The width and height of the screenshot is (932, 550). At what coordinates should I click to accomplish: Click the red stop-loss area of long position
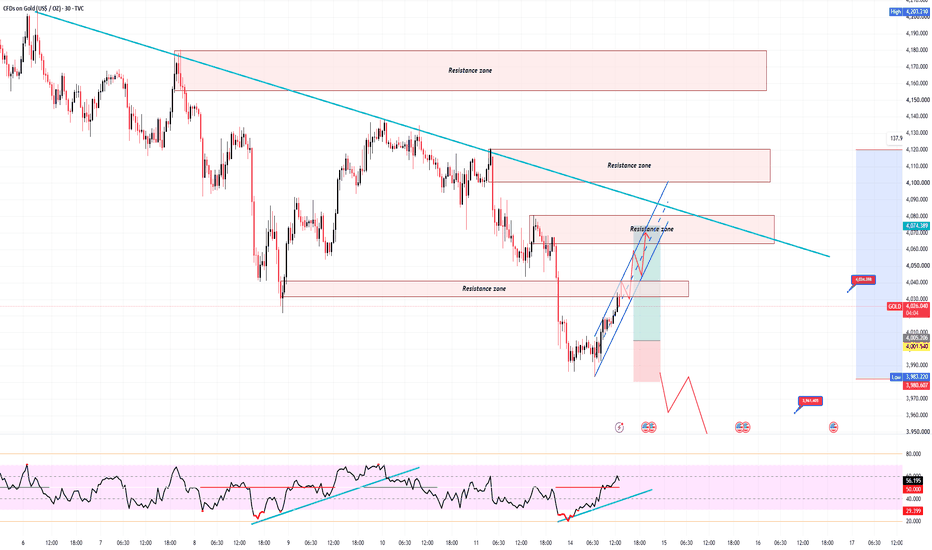(x=647, y=361)
